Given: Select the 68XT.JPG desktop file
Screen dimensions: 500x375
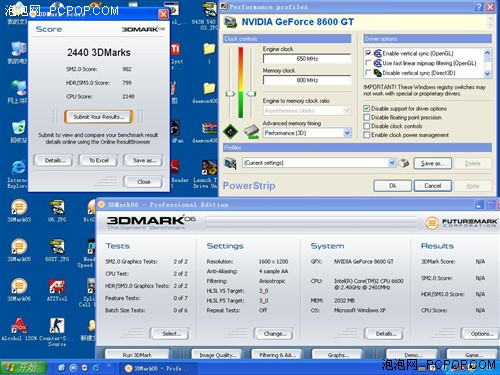Looking at the screenshot, I should [x=57, y=250].
